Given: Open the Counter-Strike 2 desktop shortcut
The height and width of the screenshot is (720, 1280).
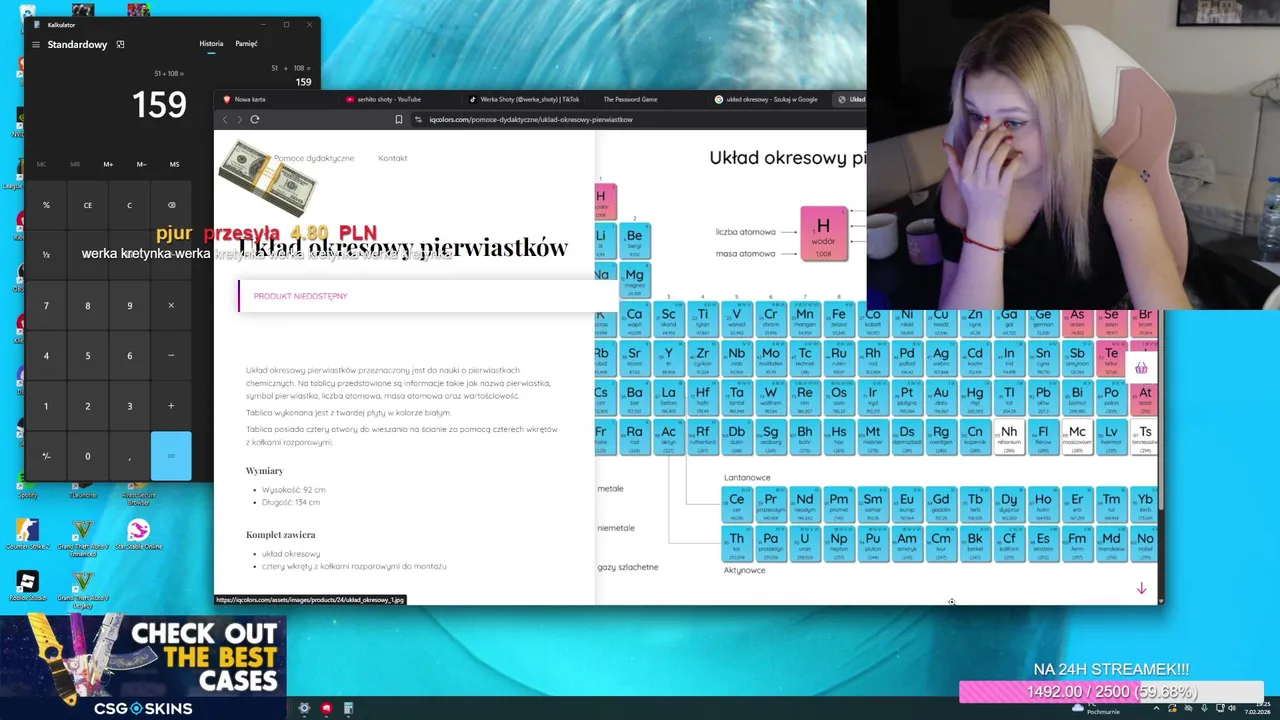Looking at the screenshot, I should click(27, 534).
